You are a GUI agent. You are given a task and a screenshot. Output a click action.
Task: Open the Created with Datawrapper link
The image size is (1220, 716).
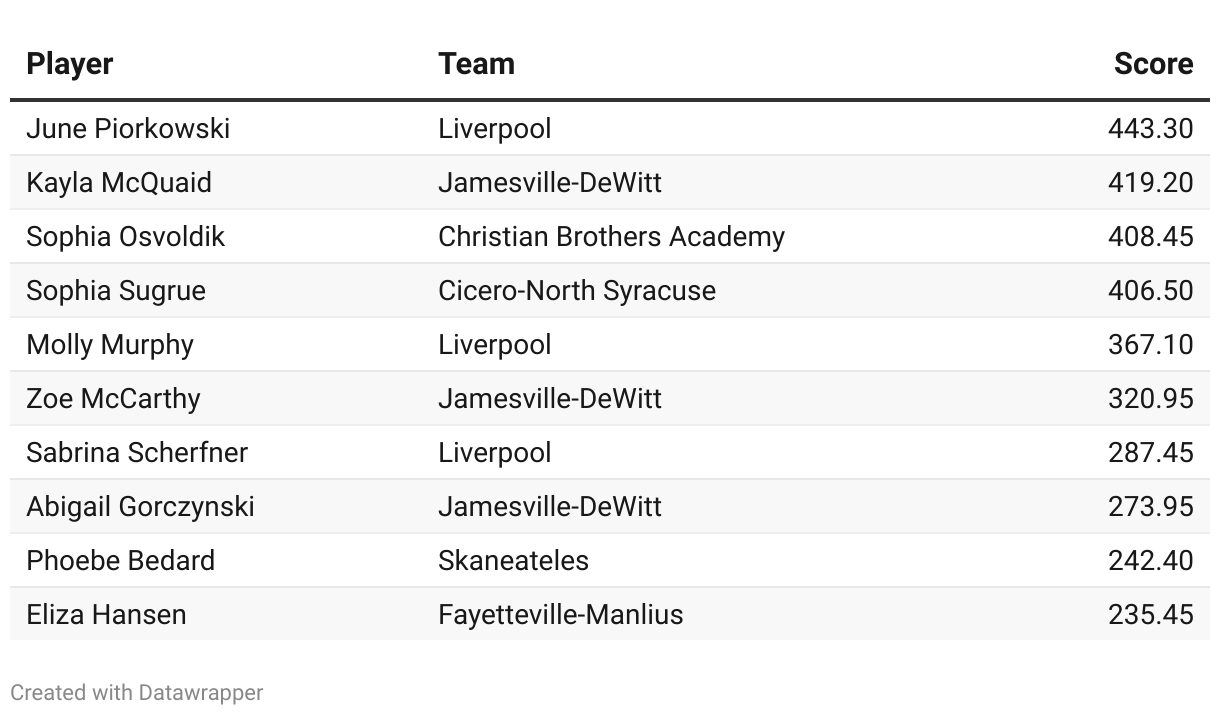137,692
